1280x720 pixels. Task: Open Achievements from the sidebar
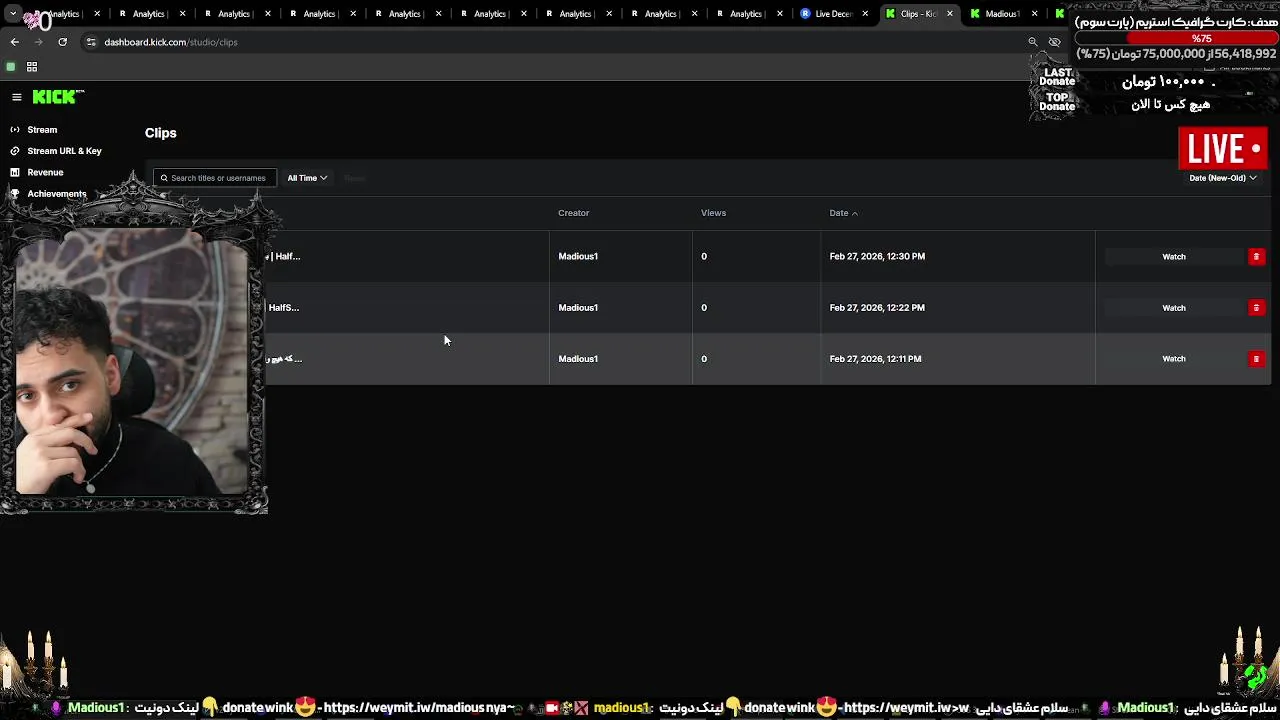[57, 194]
